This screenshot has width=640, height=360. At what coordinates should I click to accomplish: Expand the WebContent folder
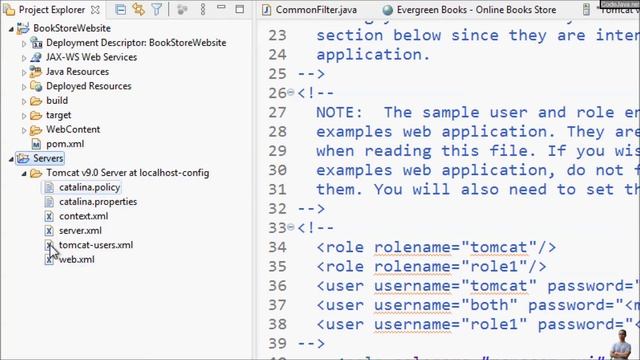click(24, 130)
